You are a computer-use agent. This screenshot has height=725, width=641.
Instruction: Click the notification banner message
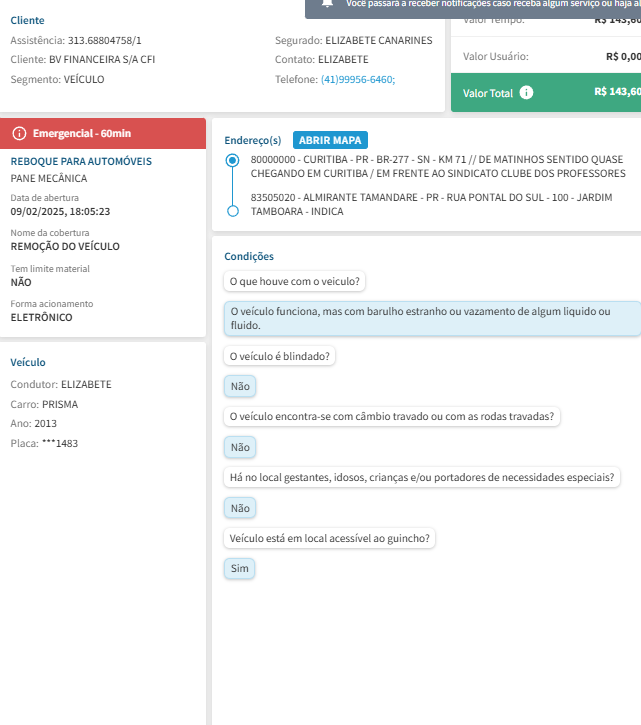click(493, 4)
